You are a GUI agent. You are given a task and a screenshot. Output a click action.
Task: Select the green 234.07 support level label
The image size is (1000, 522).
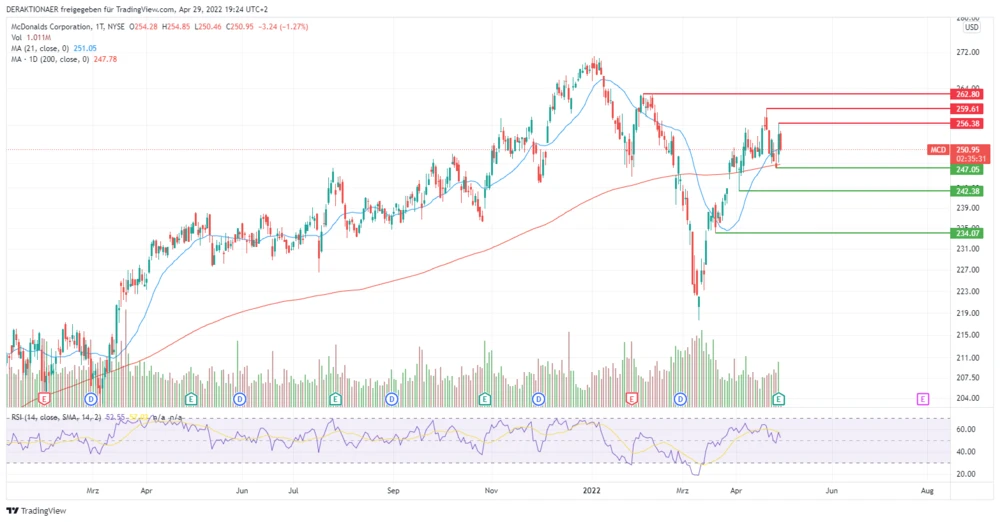click(968, 233)
